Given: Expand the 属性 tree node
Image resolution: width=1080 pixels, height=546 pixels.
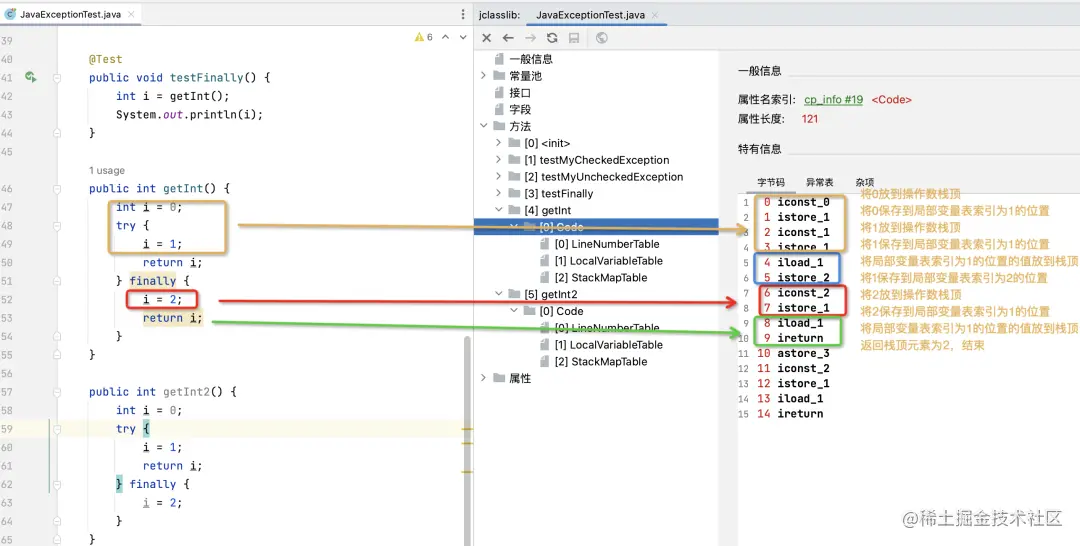Looking at the screenshot, I should tap(484, 378).
